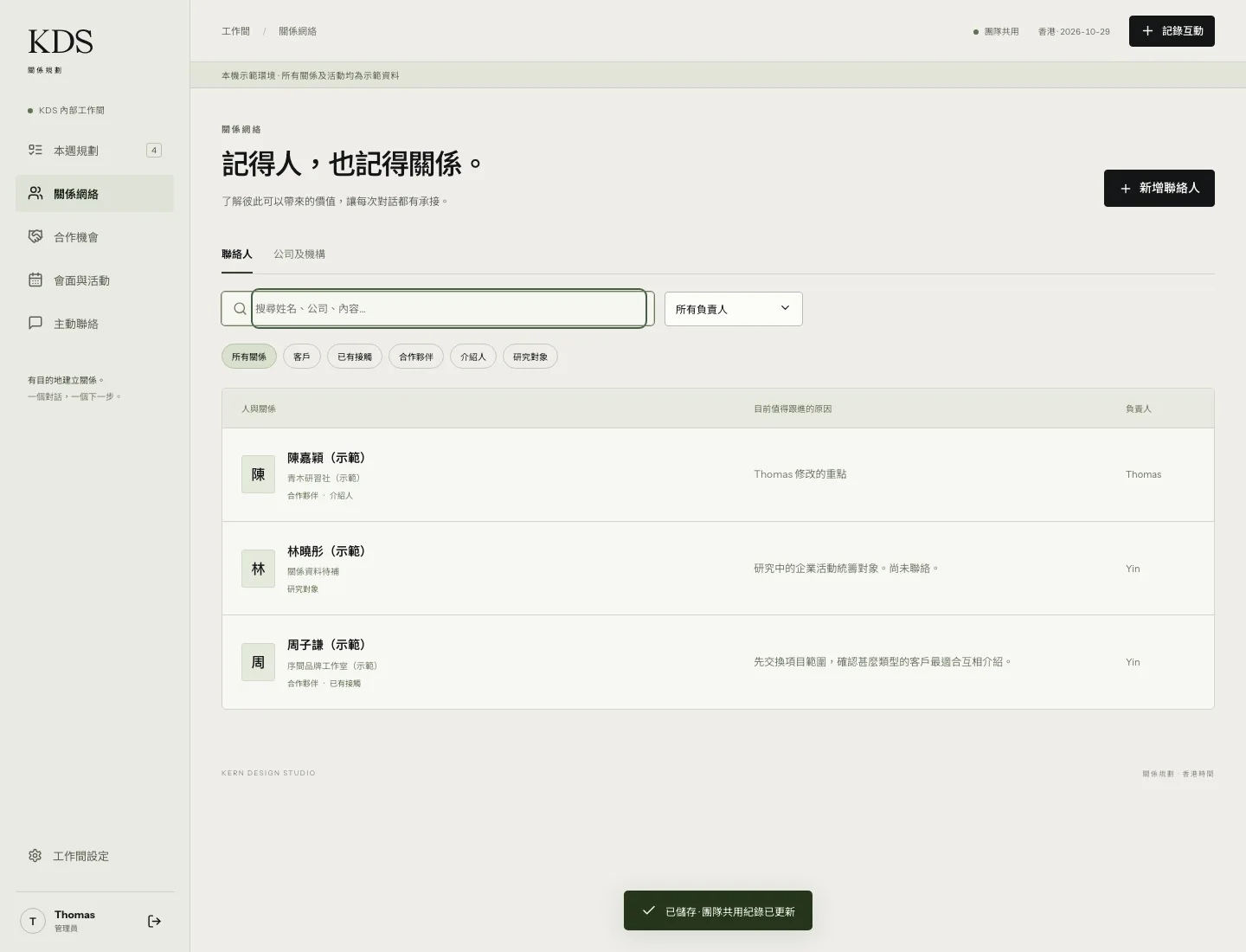This screenshot has height=952, width=1246.
Task: Filter by 研究對象 chip
Action: (x=530, y=357)
